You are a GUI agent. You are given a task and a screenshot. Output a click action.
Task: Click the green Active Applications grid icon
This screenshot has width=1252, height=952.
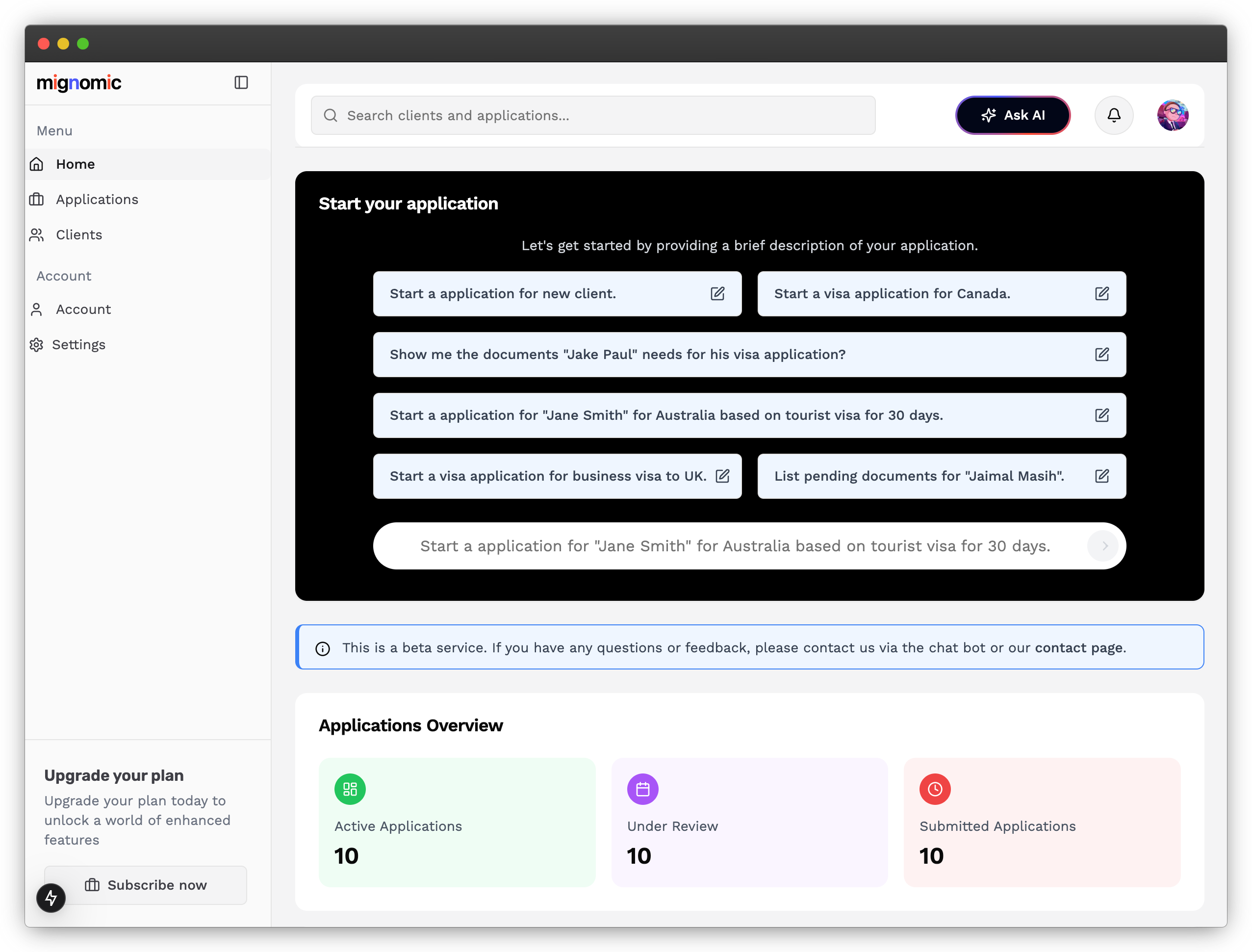click(x=350, y=789)
